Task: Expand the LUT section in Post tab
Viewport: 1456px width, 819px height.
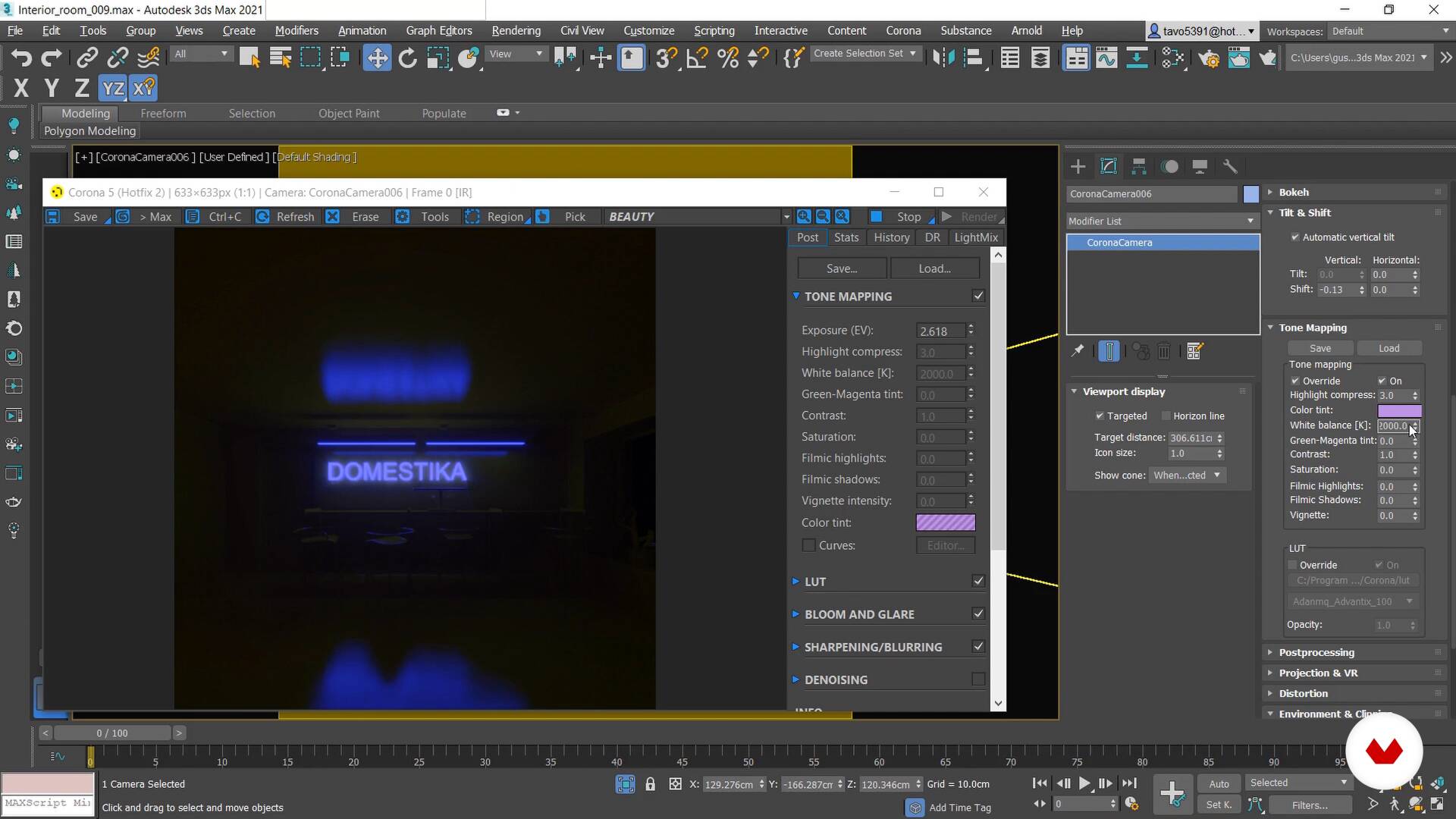Action: pyautogui.click(x=814, y=582)
